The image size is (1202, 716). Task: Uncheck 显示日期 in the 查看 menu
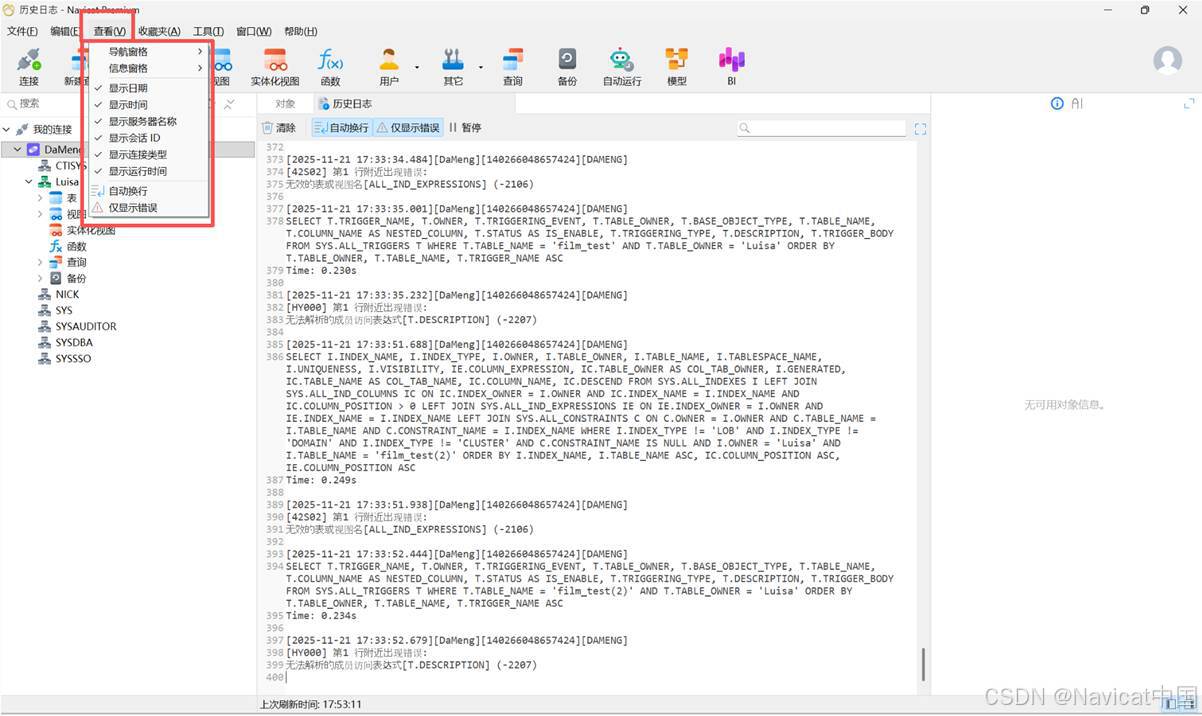click(149, 88)
